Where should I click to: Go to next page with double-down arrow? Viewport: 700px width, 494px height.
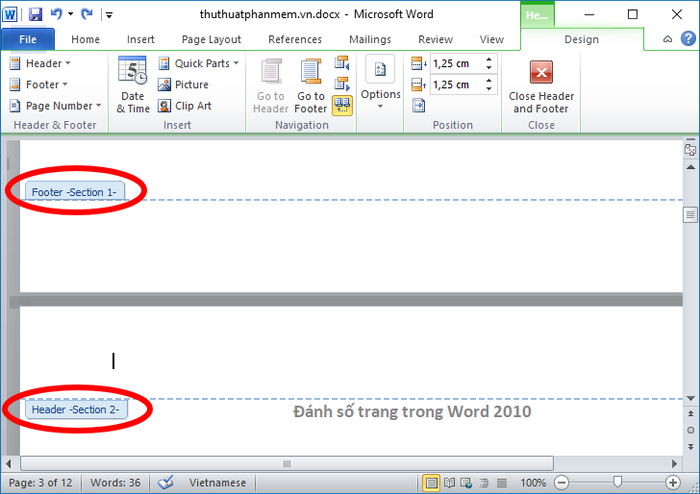pyautogui.click(x=691, y=446)
